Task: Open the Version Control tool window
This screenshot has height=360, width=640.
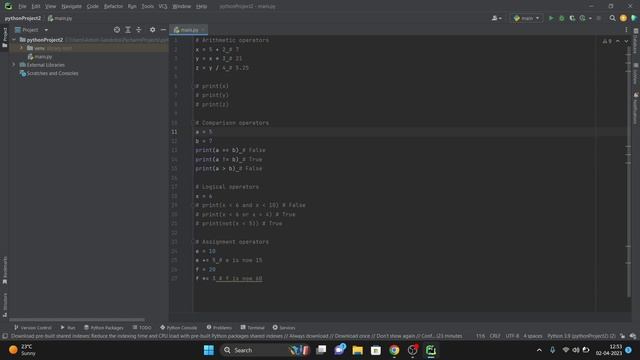Action: (33, 327)
